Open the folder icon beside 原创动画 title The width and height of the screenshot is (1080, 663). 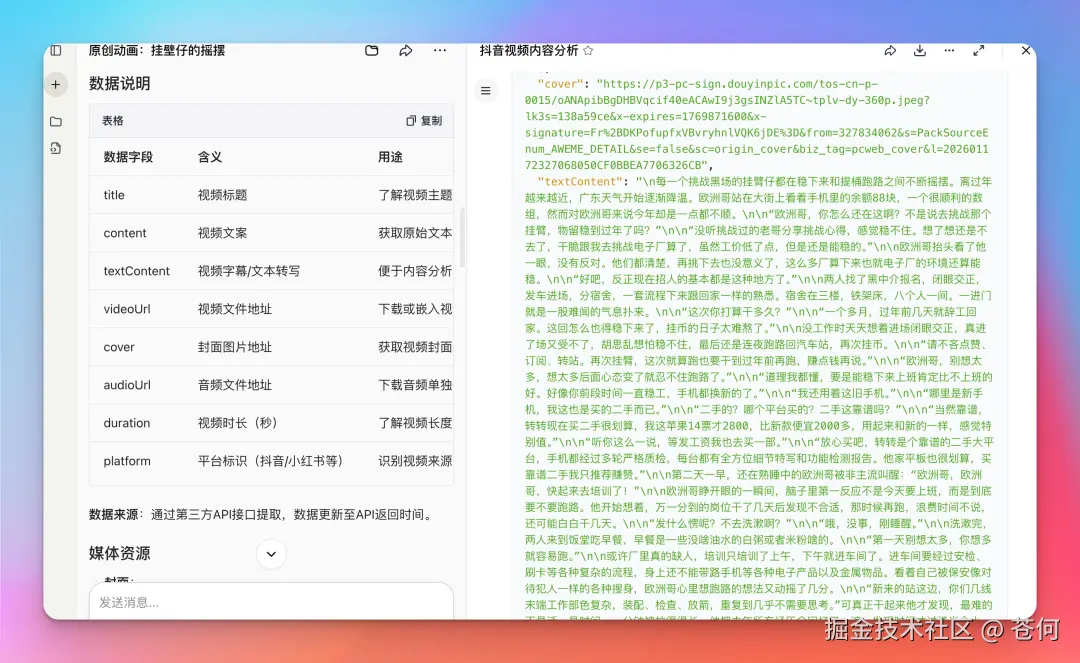pyautogui.click(x=371, y=50)
